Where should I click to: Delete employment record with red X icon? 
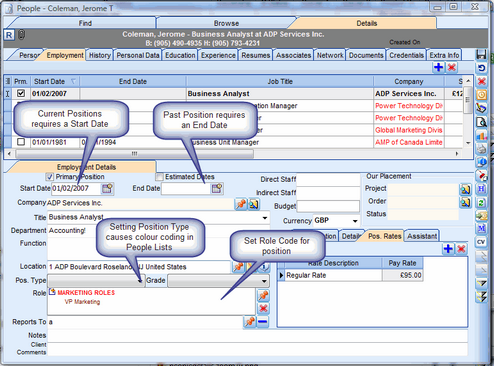[x=452, y=67]
